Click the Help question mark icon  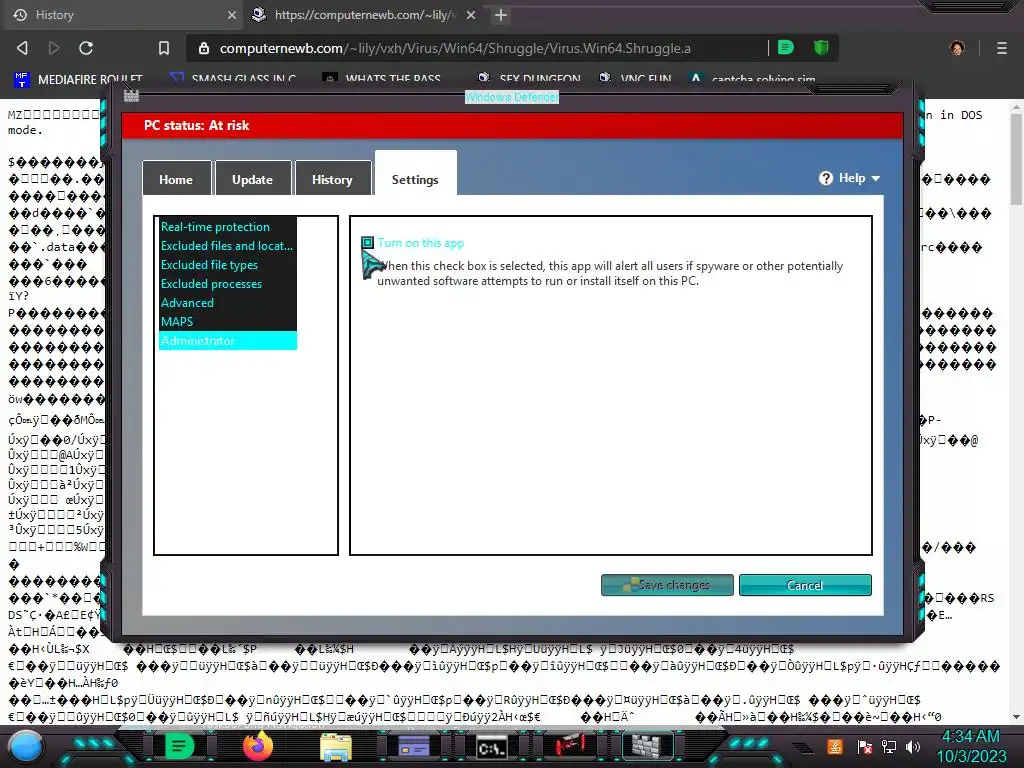point(826,178)
